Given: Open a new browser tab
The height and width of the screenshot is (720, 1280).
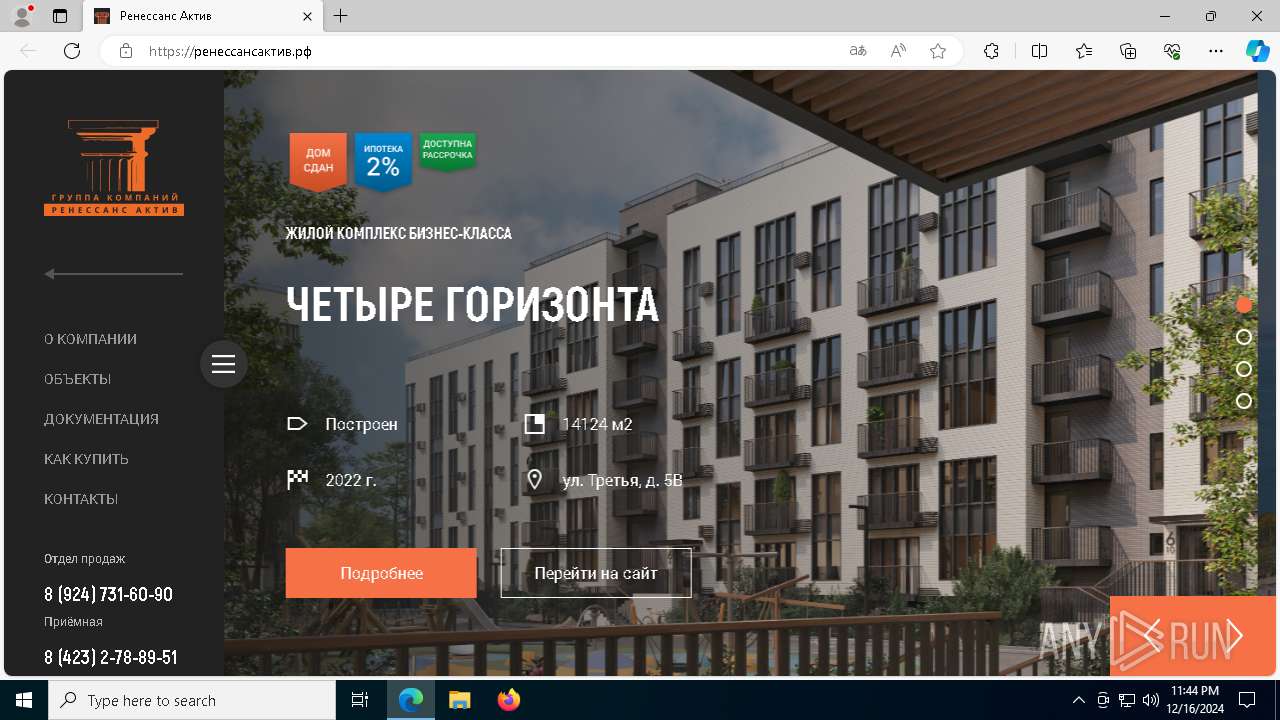Looking at the screenshot, I should pos(341,16).
